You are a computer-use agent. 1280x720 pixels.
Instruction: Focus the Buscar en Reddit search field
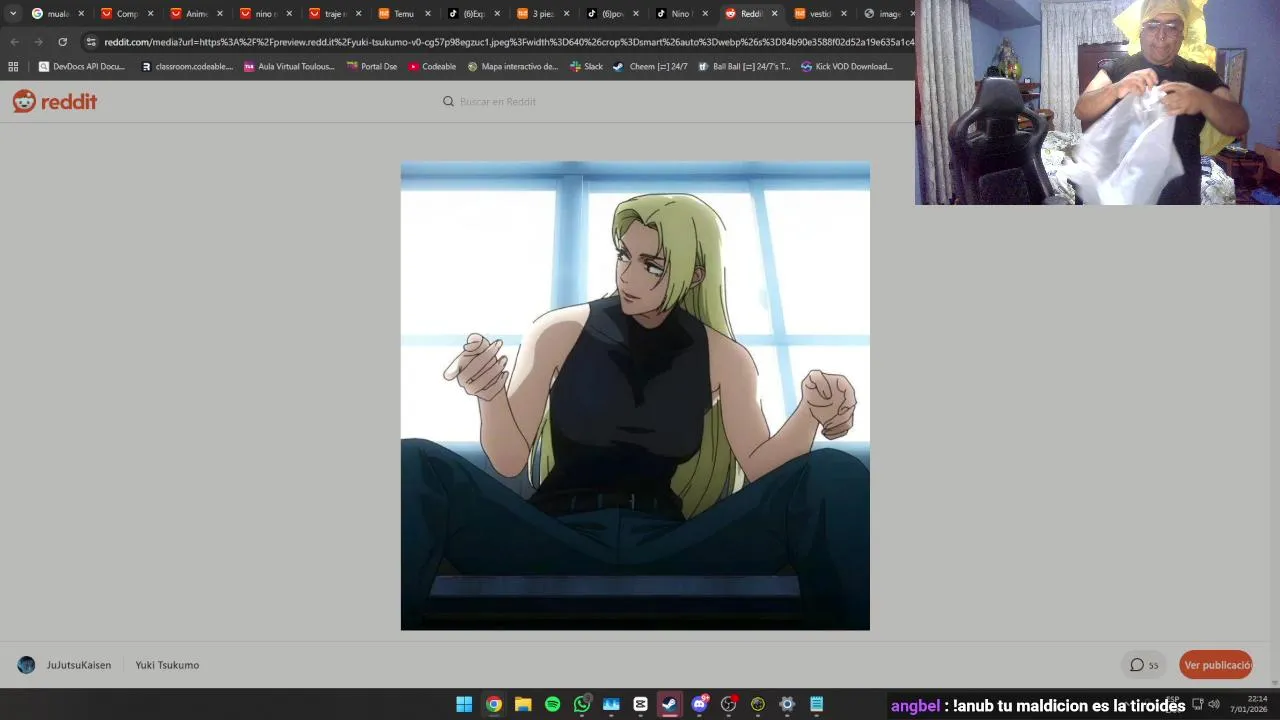pyautogui.click(x=640, y=101)
